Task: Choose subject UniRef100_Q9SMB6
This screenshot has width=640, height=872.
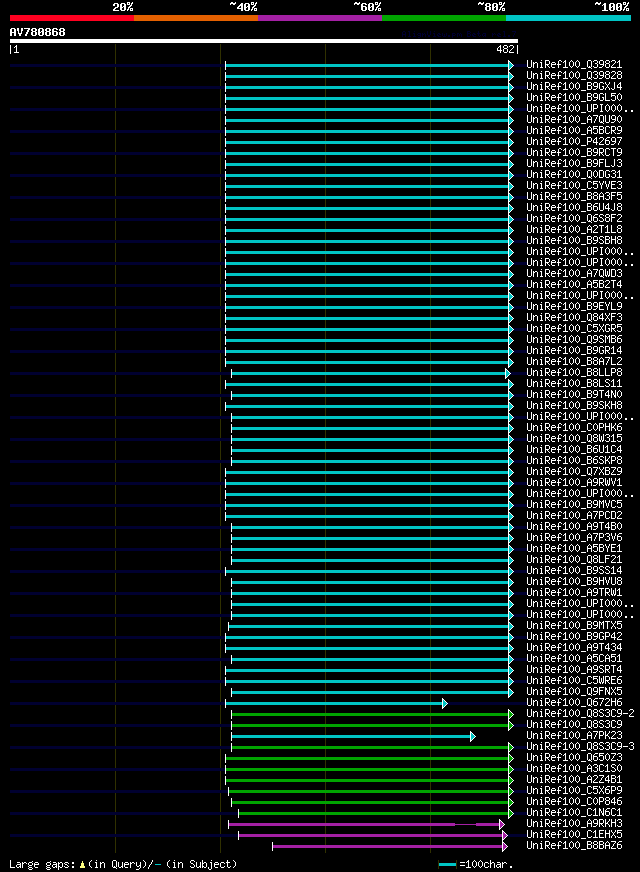Action: click(574, 339)
